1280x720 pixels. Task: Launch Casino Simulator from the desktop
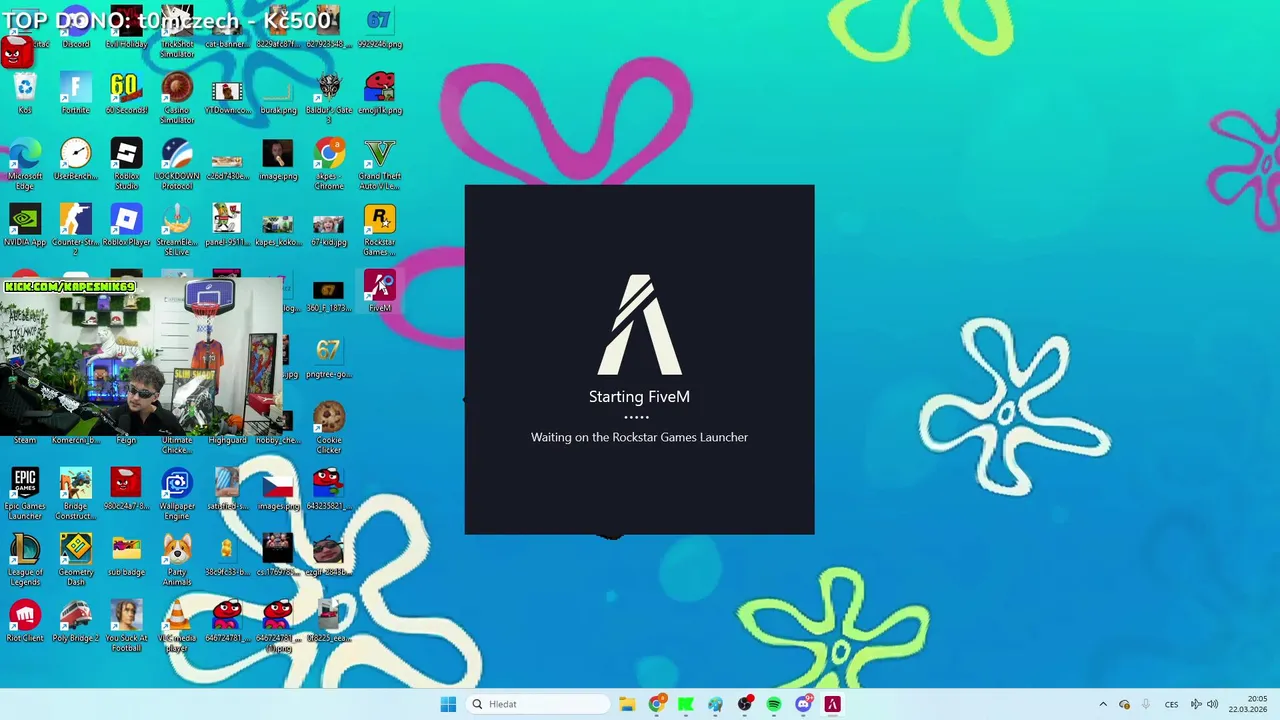177,98
